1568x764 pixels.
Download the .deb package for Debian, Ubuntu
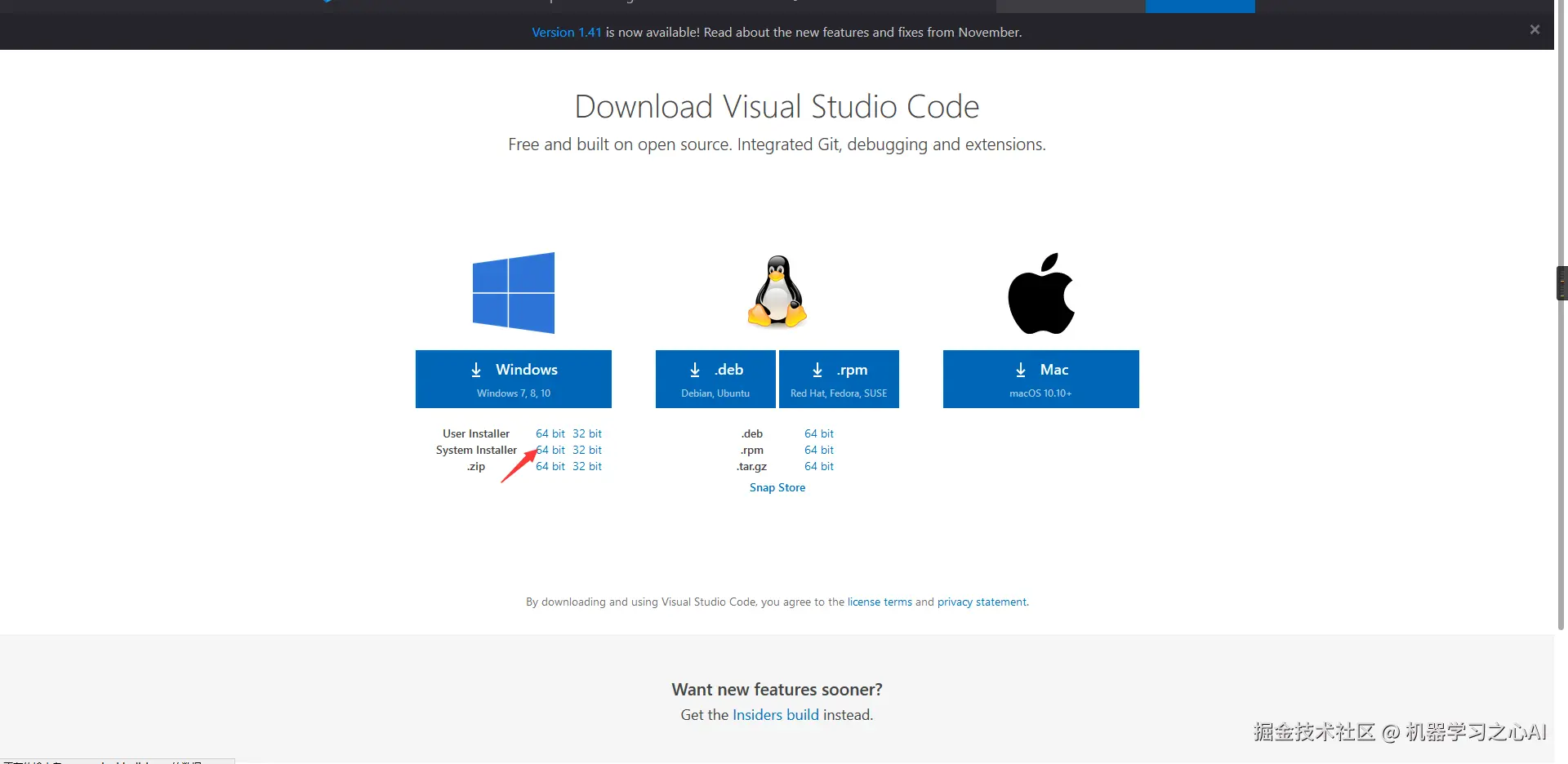(x=715, y=379)
